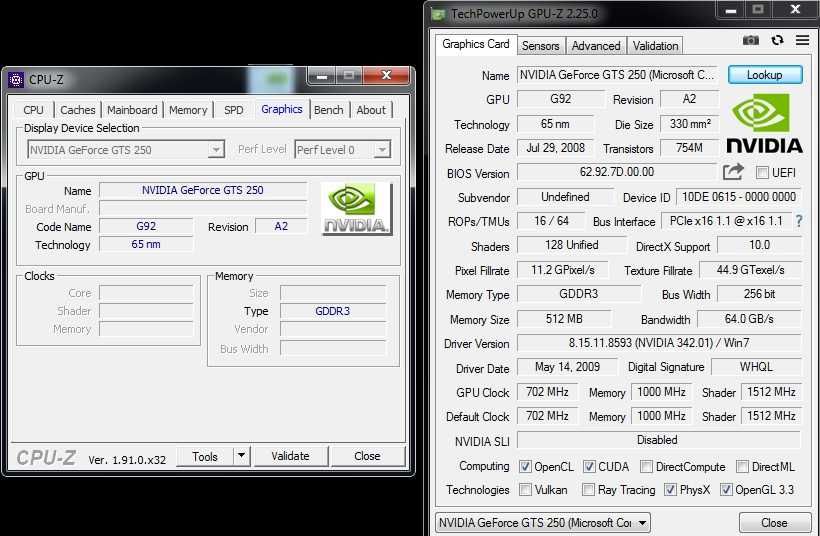Open the Tools dropdown arrow in CPU-Z

[x=241, y=456]
